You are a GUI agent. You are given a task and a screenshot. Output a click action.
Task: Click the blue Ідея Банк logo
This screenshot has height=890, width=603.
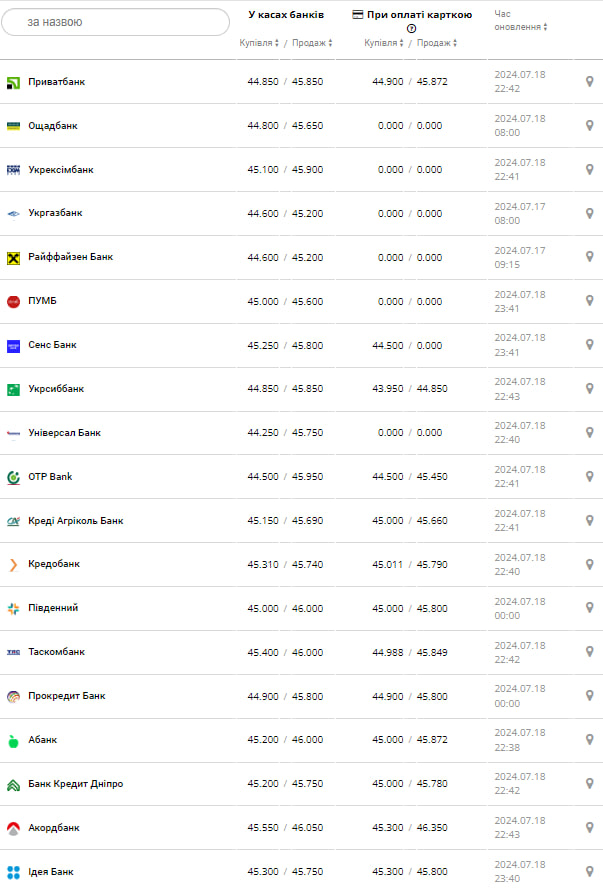point(13,872)
